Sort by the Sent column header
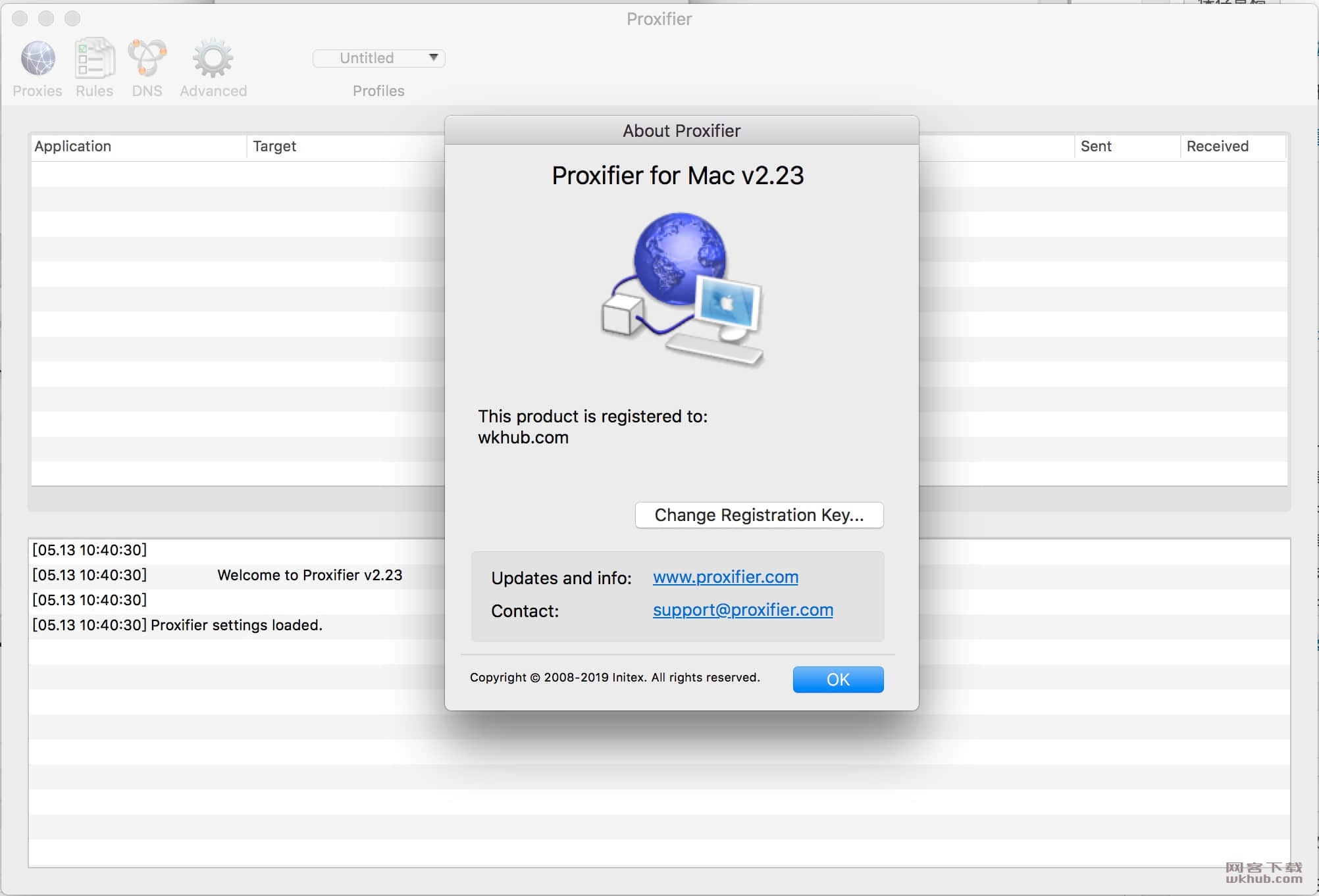Image resolution: width=1319 pixels, height=896 pixels. pos(1127,146)
